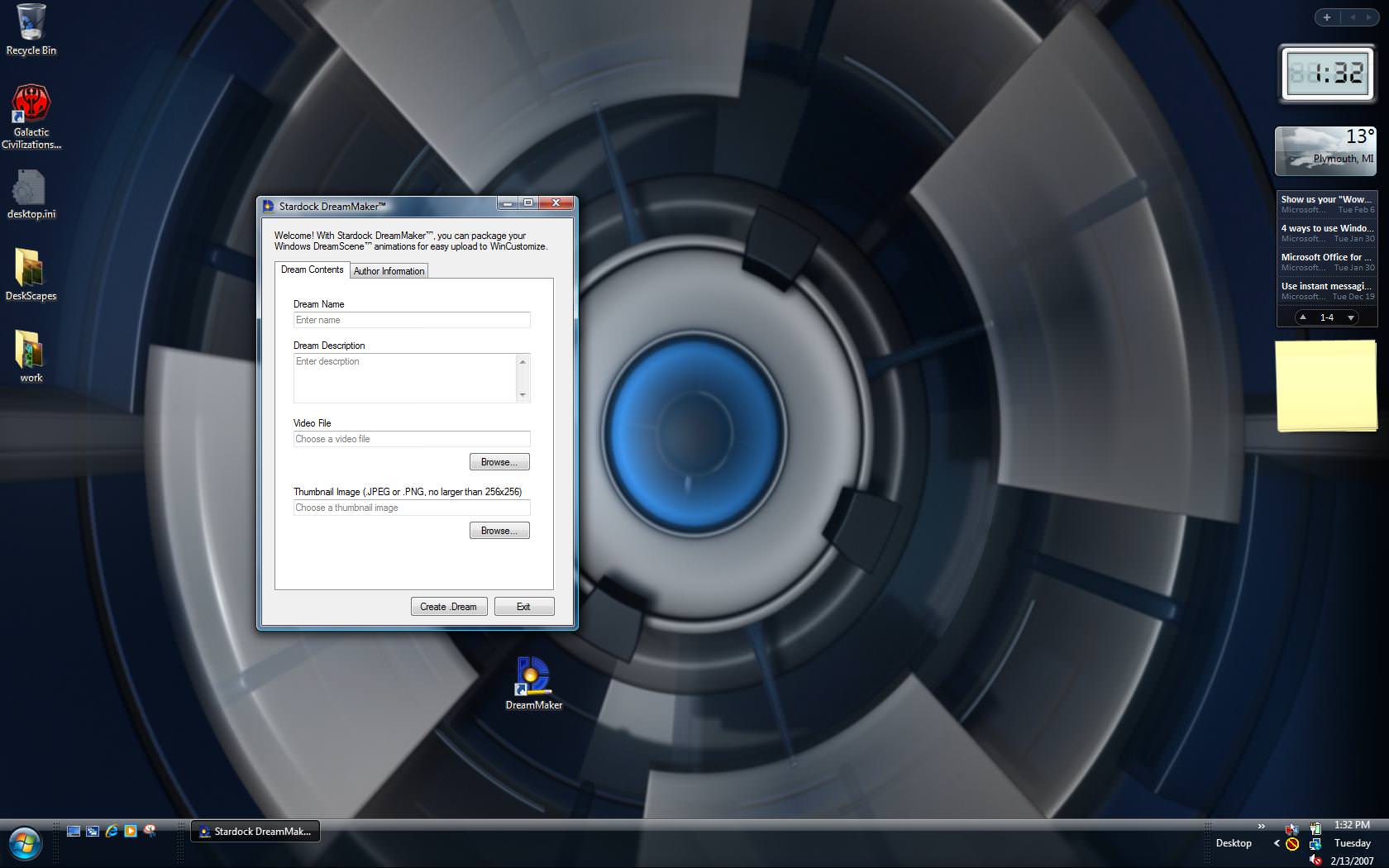Open the DreamMaker desktop shortcut
1389x868 pixels.
(533, 684)
